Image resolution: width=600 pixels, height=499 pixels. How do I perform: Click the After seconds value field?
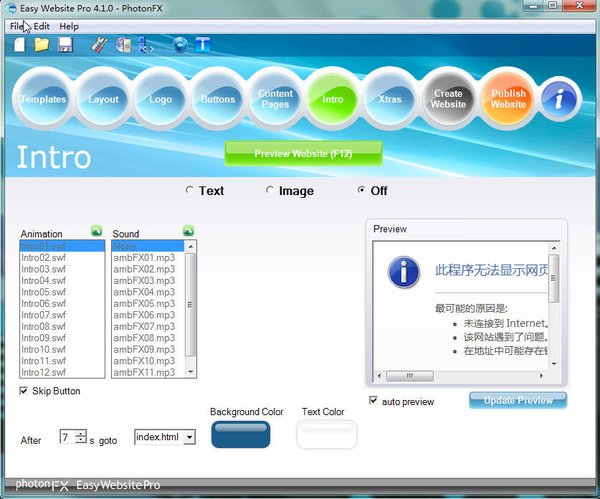[x=67, y=437]
